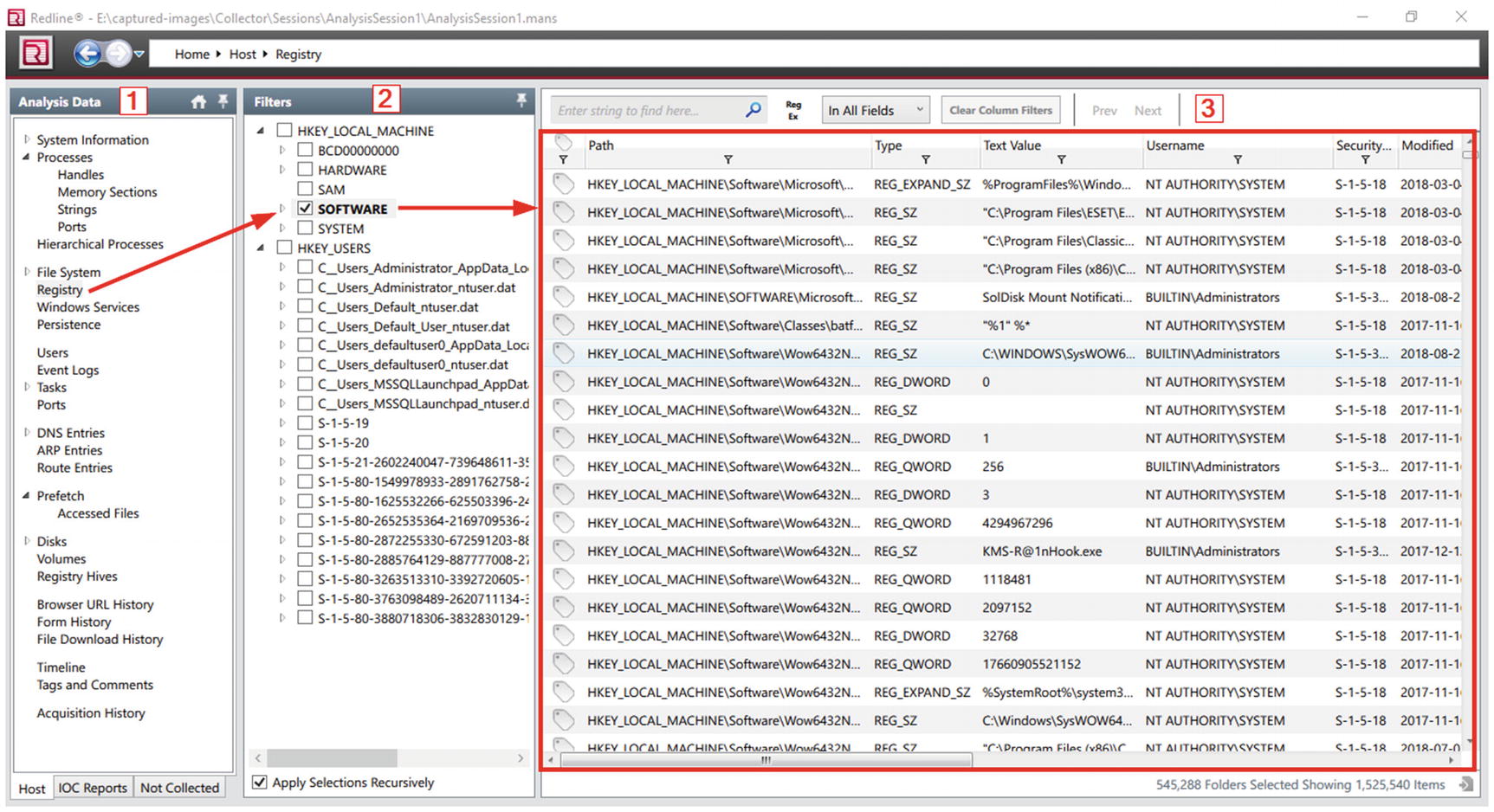Click tag icon for %ProgramFiles%\Windo row
1494x812 pixels.
tap(564, 184)
